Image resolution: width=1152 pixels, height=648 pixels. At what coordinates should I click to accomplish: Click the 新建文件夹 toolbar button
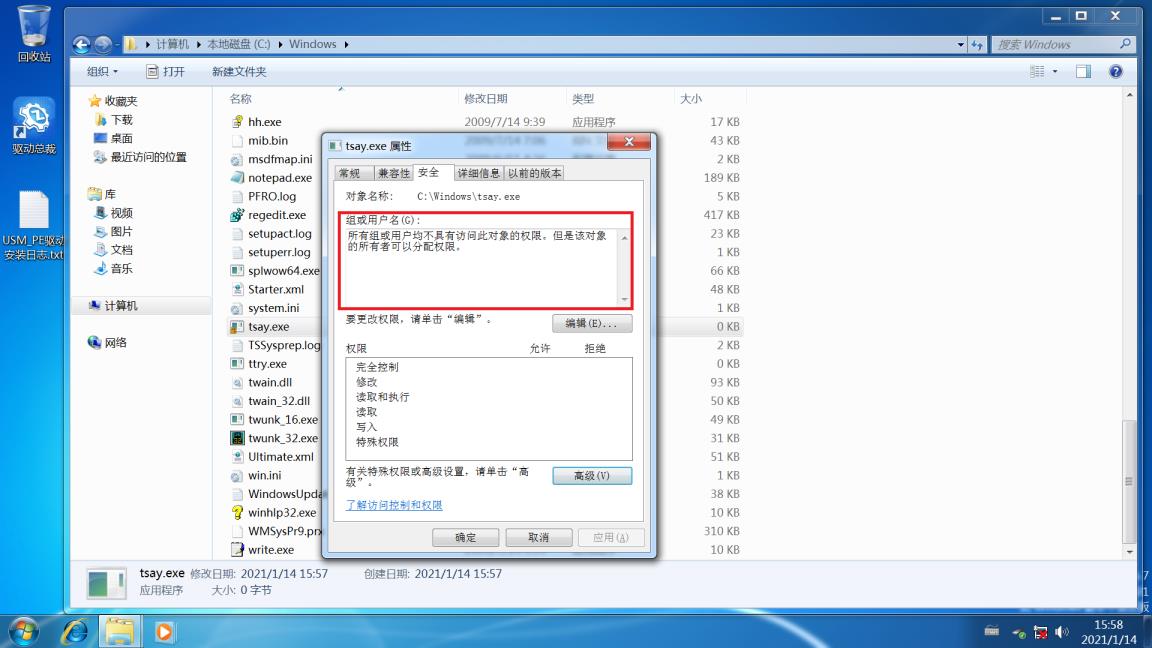[x=239, y=71]
